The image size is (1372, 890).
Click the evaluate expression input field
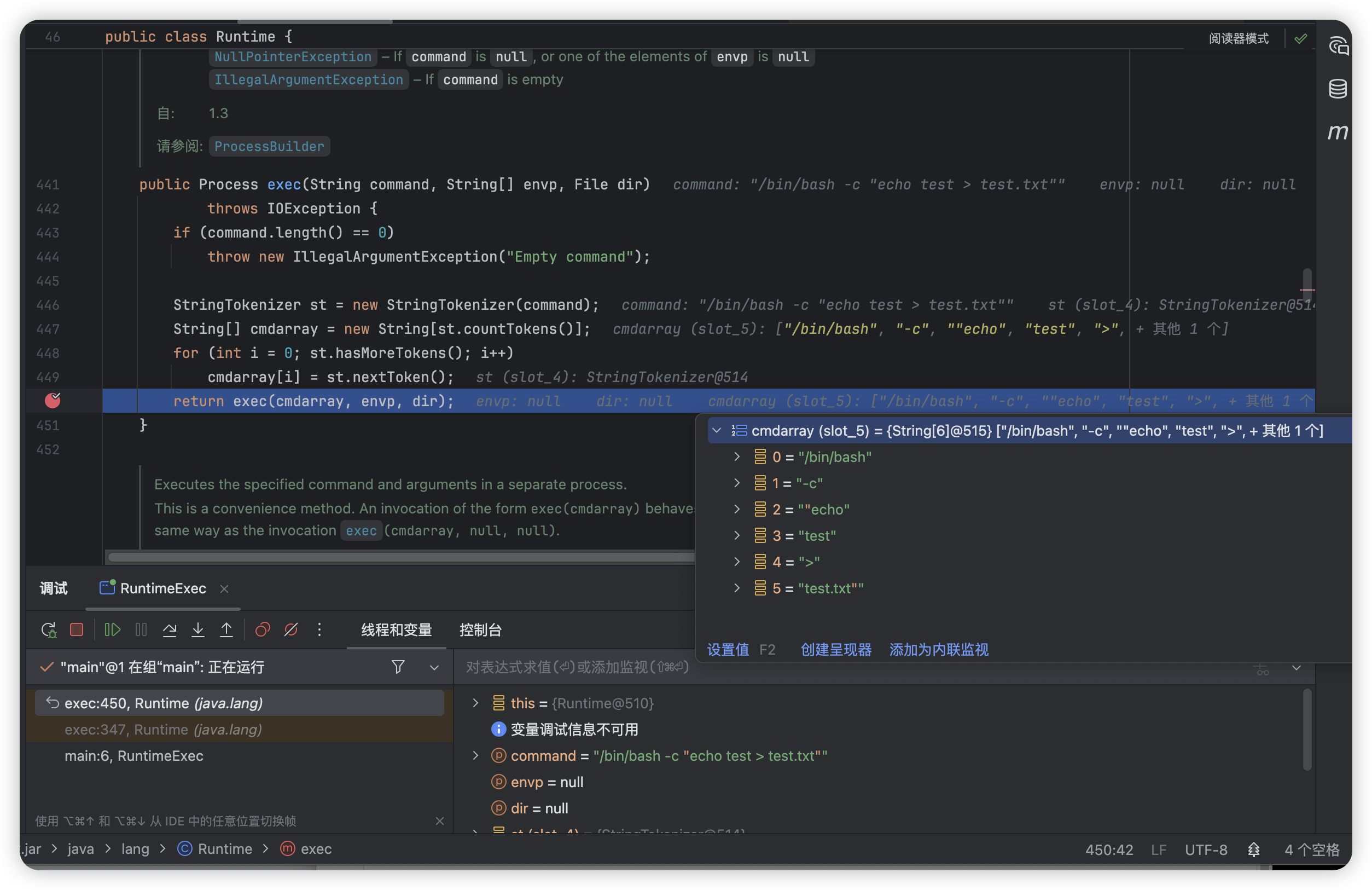(x=853, y=667)
